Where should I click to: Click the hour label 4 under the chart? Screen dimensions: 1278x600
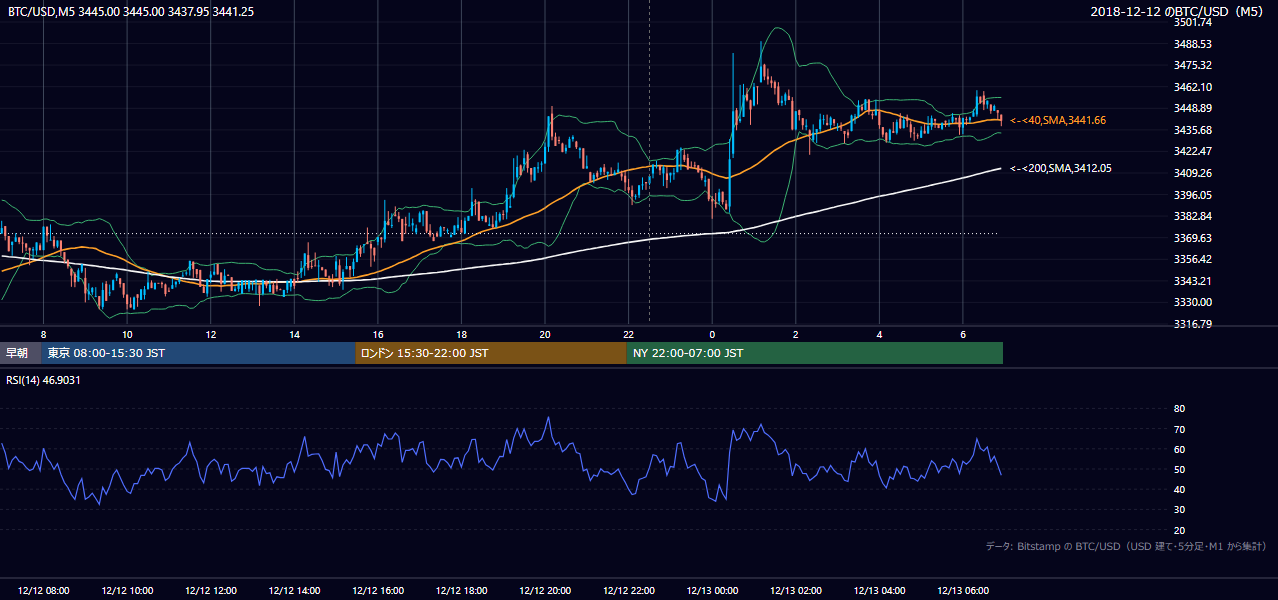879,334
